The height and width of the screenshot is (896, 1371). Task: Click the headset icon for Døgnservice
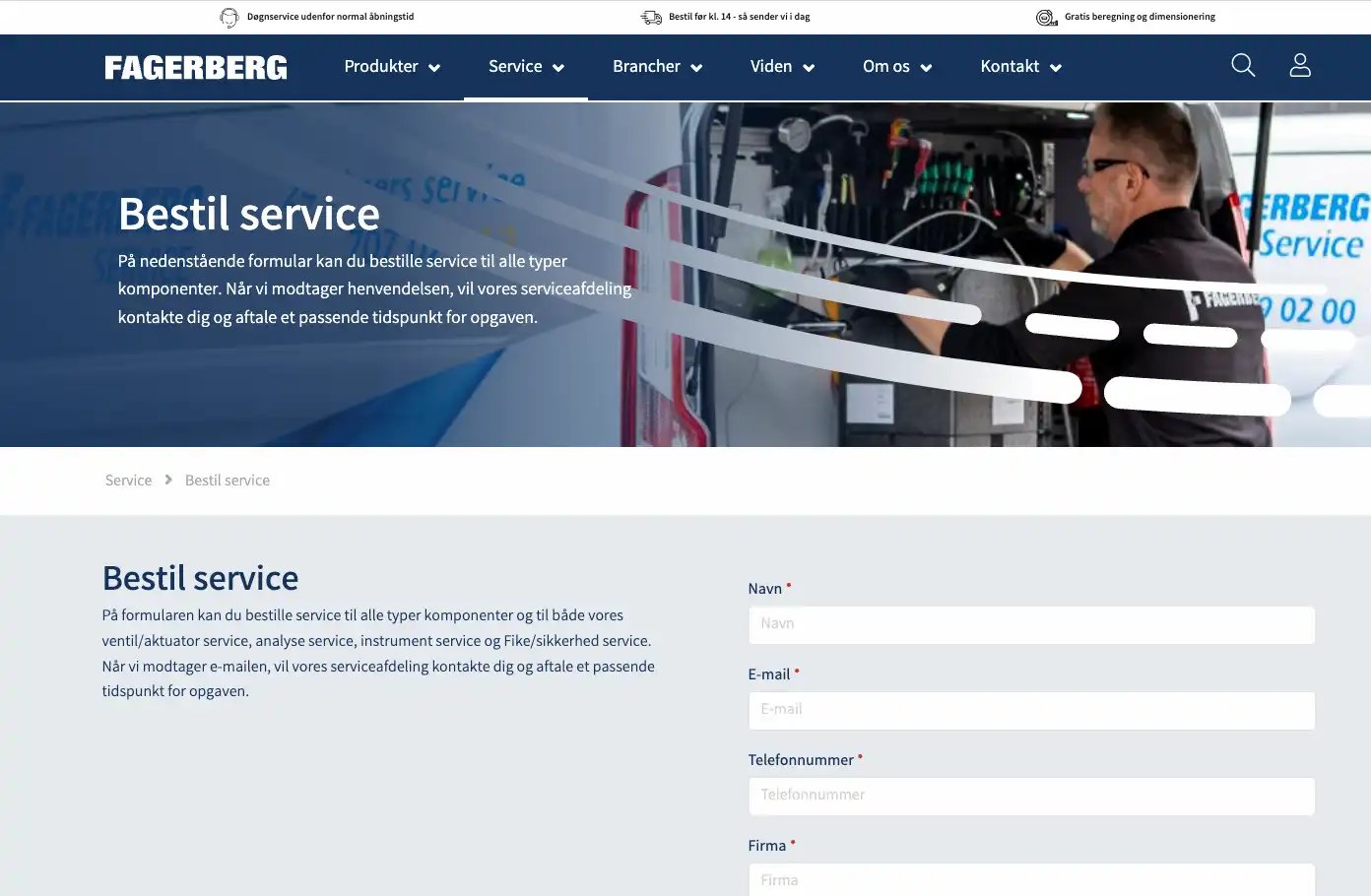tap(229, 17)
